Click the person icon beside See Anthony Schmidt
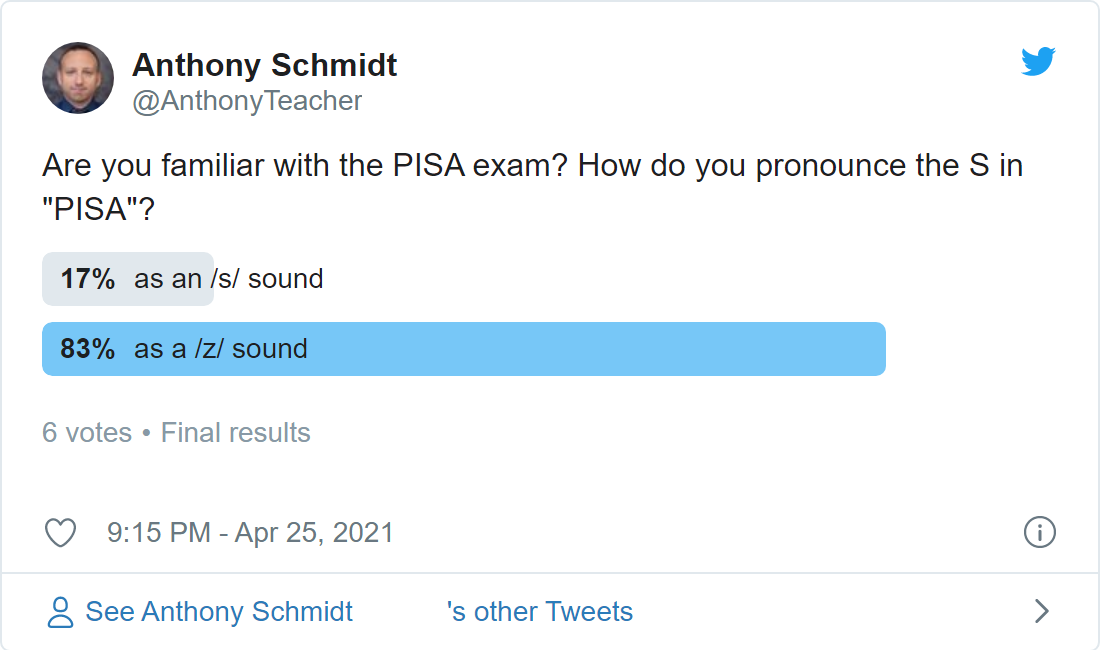 (x=60, y=612)
